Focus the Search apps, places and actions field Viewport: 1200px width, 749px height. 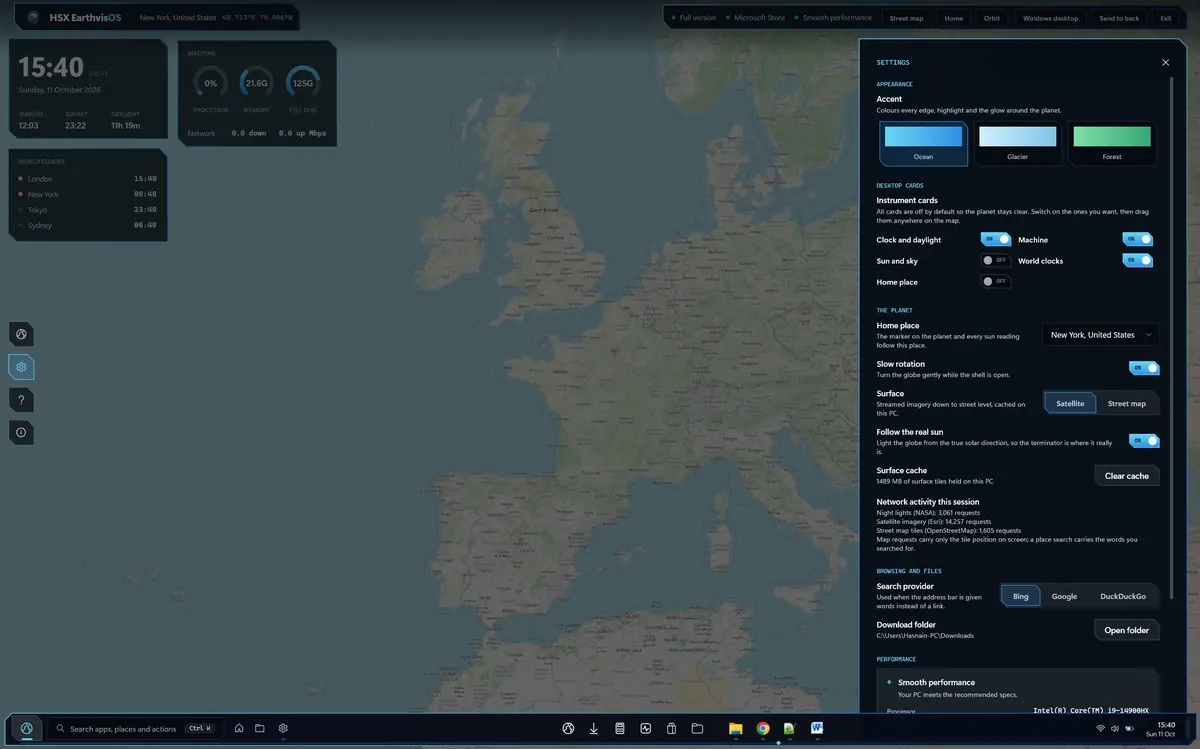pos(135,728)
